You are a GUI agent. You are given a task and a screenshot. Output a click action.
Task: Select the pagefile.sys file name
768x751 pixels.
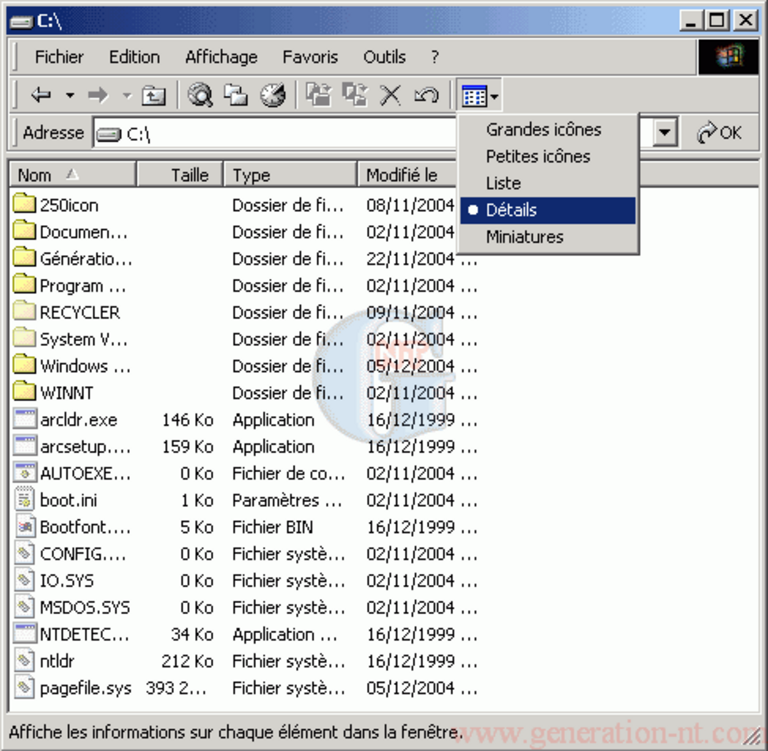[x=86, y=689]
